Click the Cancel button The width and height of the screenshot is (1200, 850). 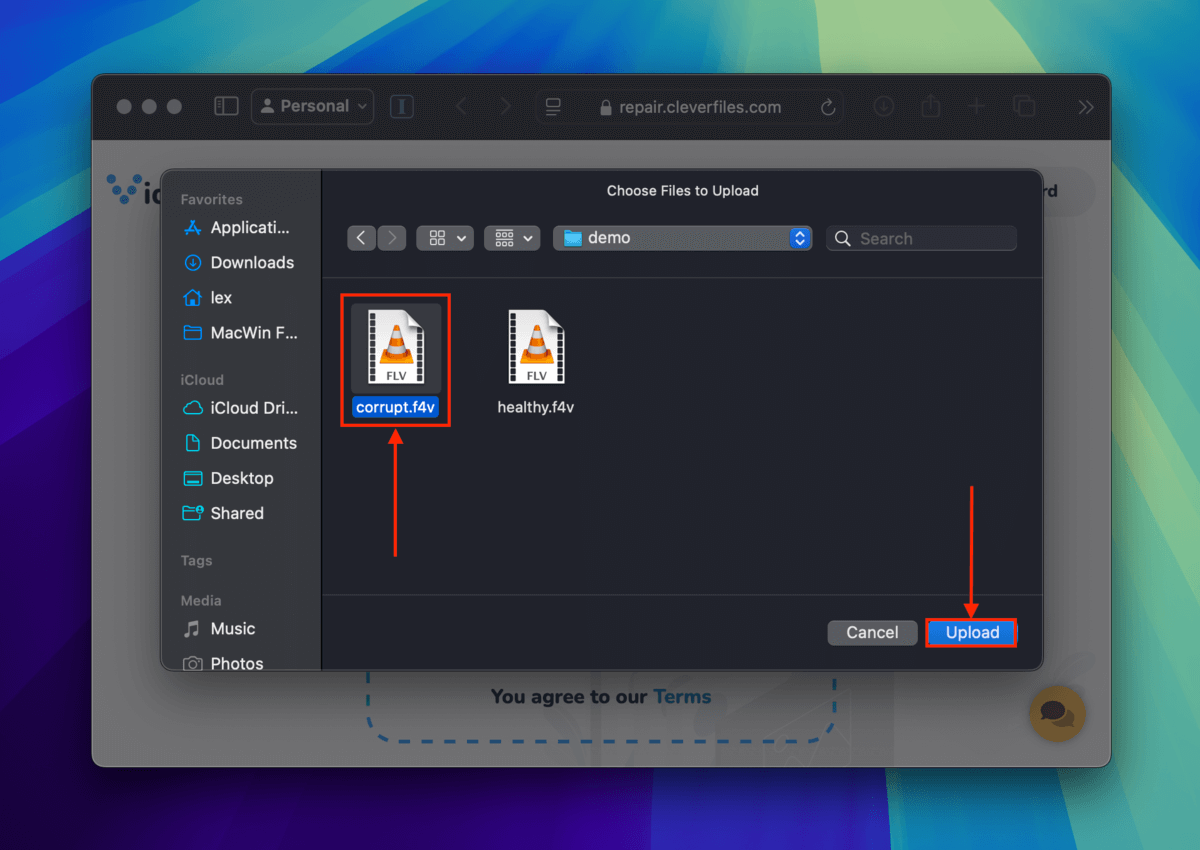(872, 632)
